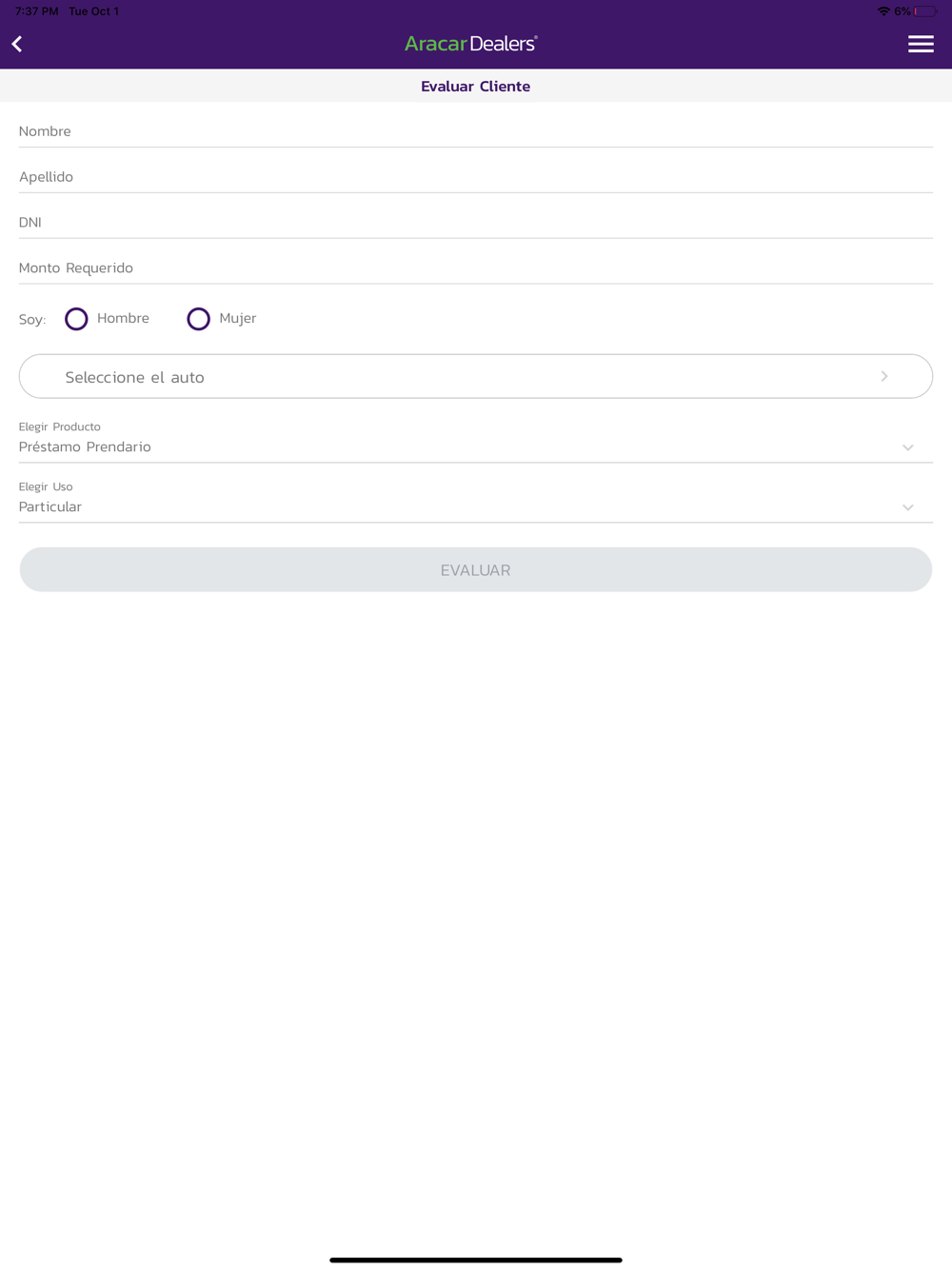Tap the Wi-Fi status icon

(883, 11)
